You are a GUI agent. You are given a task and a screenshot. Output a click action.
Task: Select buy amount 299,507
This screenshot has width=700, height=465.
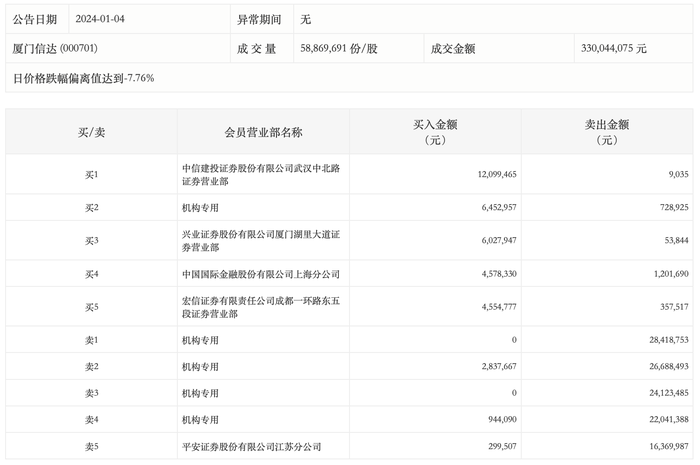pos(502,446)
